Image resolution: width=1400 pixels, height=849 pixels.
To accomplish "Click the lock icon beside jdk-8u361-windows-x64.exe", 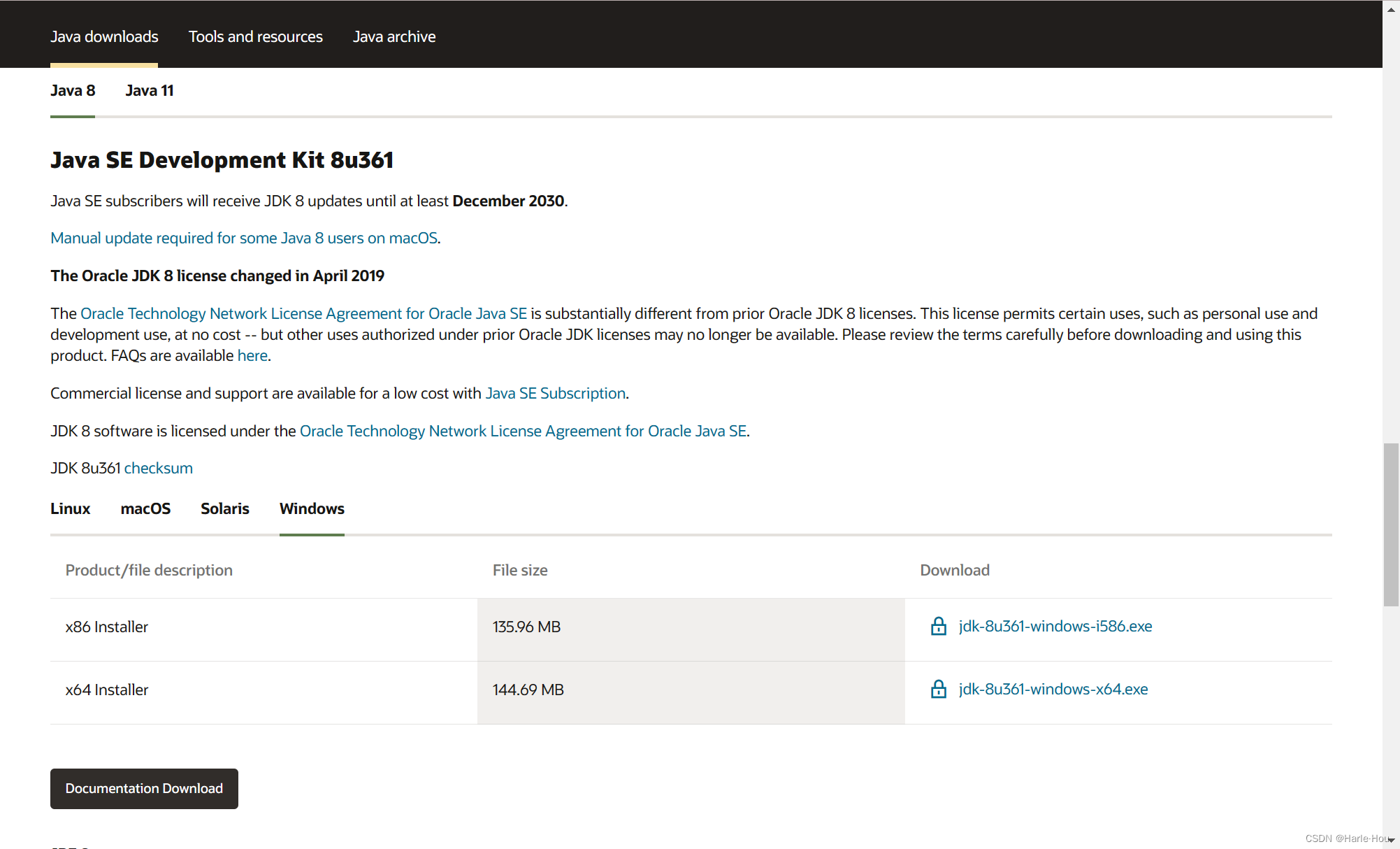I will tap(939, 689).
